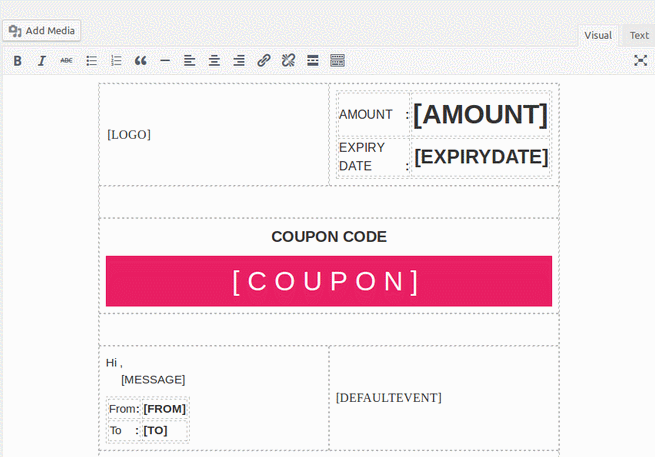Switch to the Visual editor tab
Image resolution: width=655 pixels, height=457 pixels.
point(598,36)
